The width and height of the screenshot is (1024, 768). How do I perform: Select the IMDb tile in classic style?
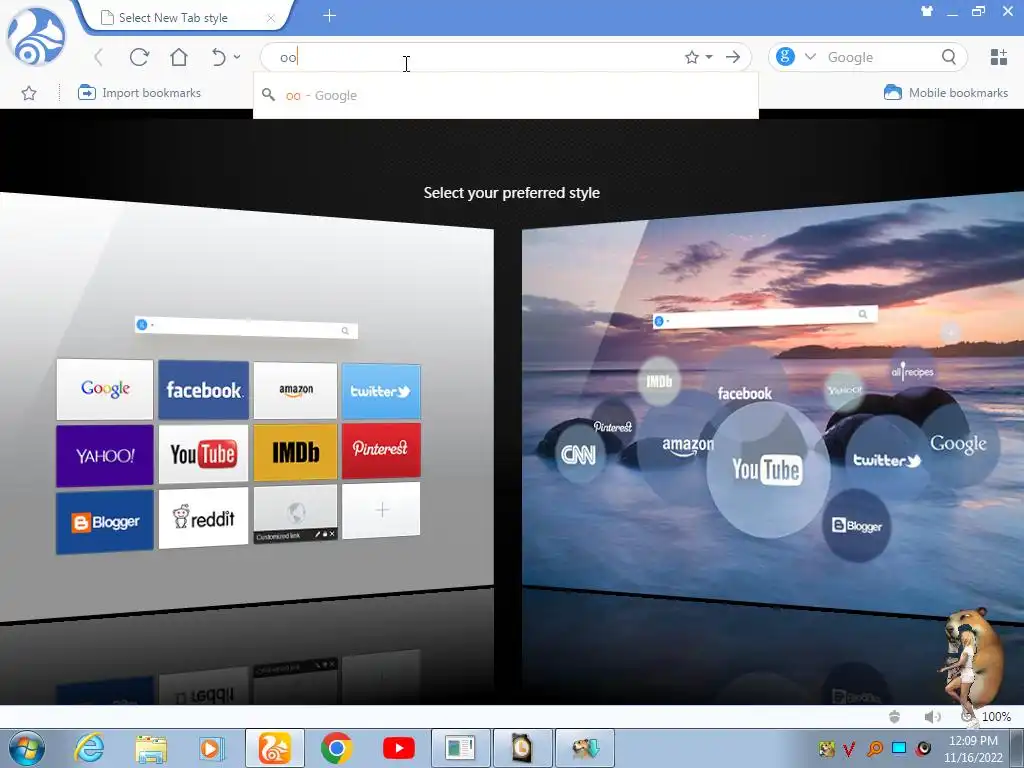tap(295, 452)
